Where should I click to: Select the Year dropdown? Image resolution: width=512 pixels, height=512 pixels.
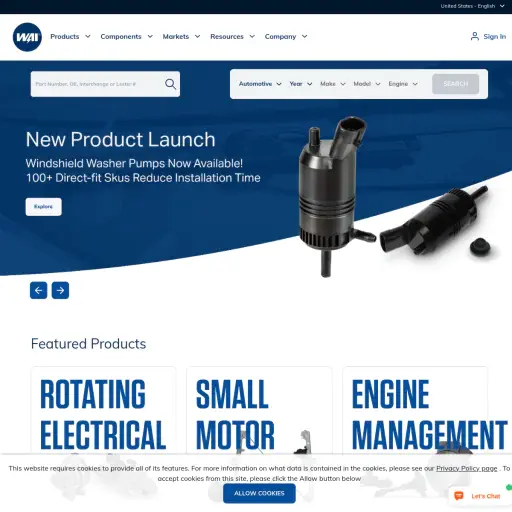[x=301, y=84]
